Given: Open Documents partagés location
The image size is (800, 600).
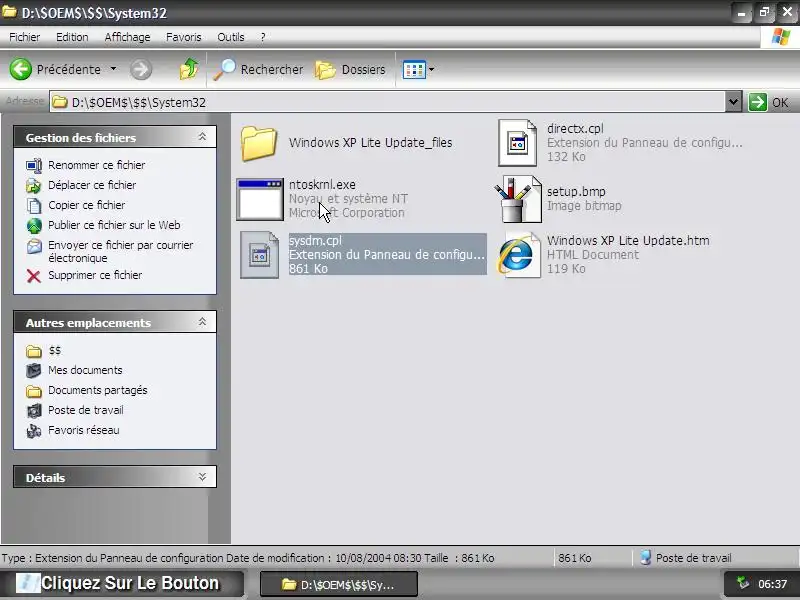Looking at the screenshot, I should tap(97, 390).
